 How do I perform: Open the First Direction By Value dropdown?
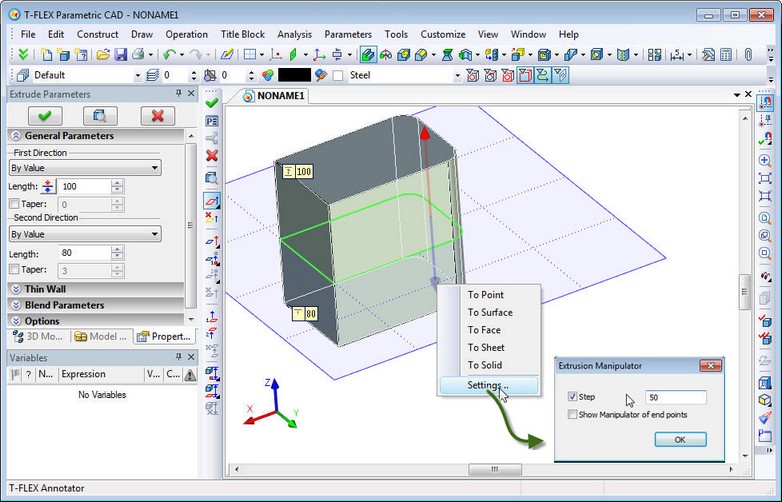click(85, 168)
